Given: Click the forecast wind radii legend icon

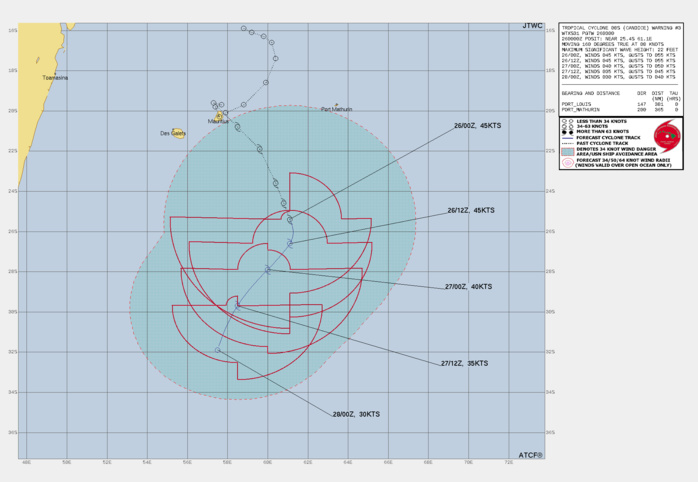Looking at the screenshot, I should click(567, 162).
